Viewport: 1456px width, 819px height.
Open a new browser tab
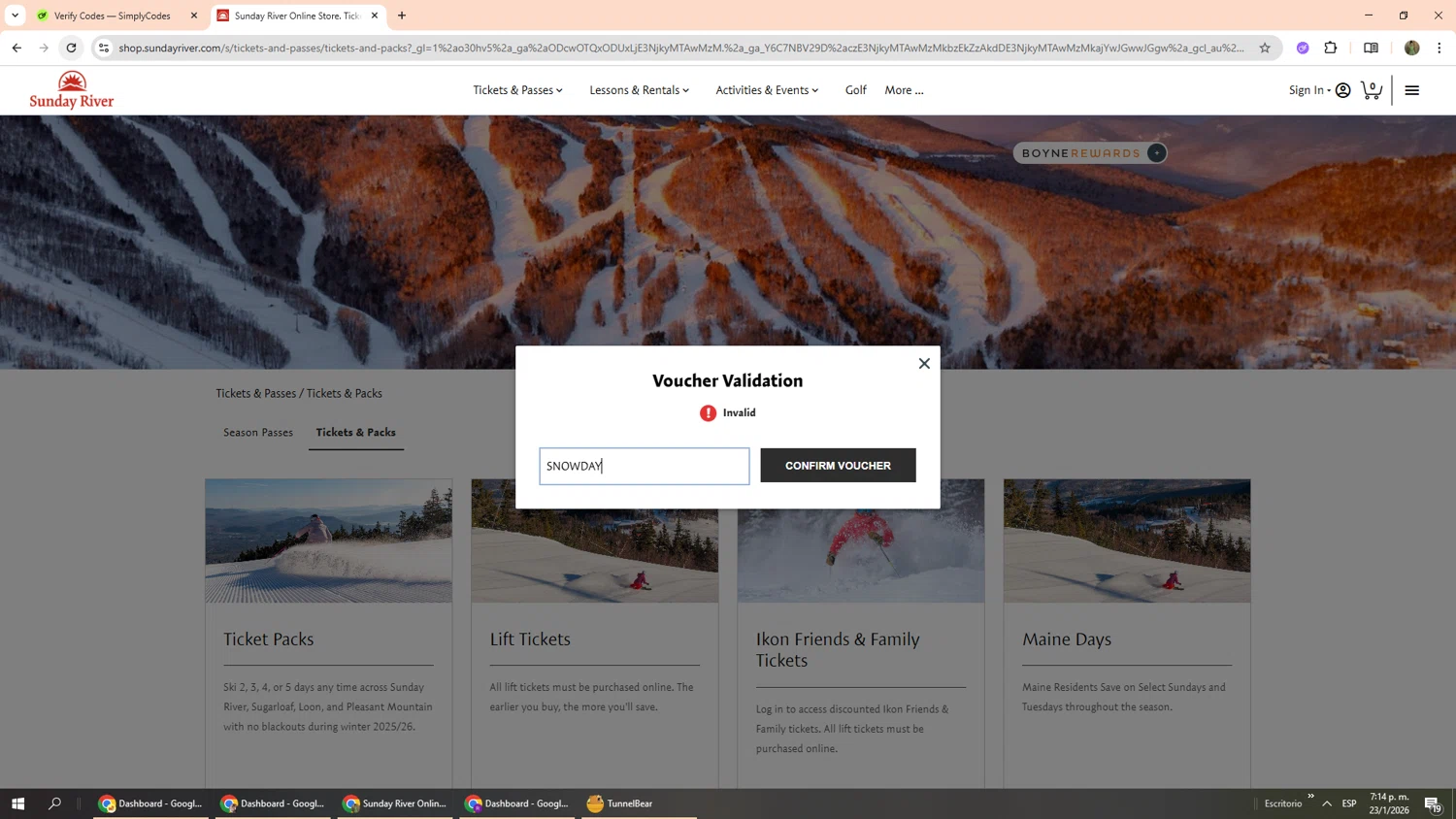(402, 16)
